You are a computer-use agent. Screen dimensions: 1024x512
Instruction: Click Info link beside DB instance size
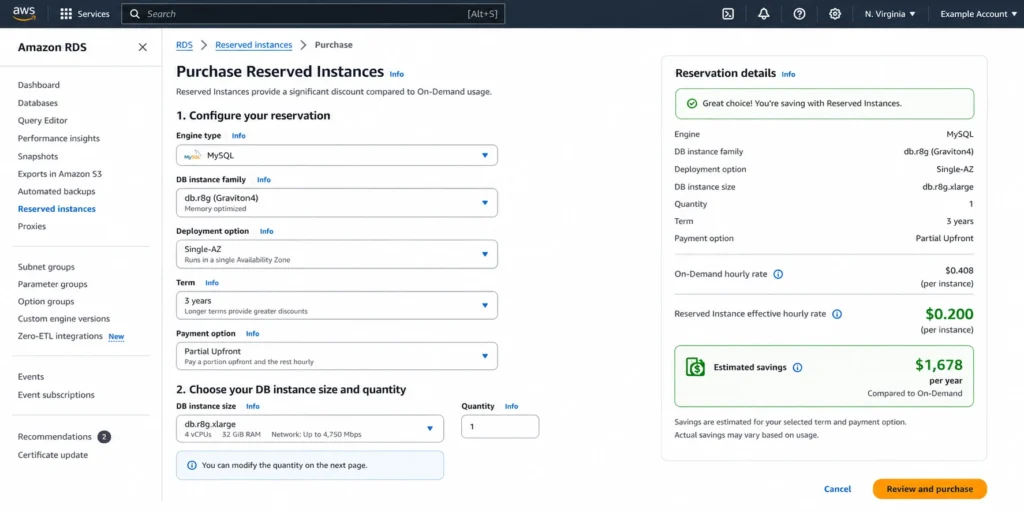pos(252,406)
